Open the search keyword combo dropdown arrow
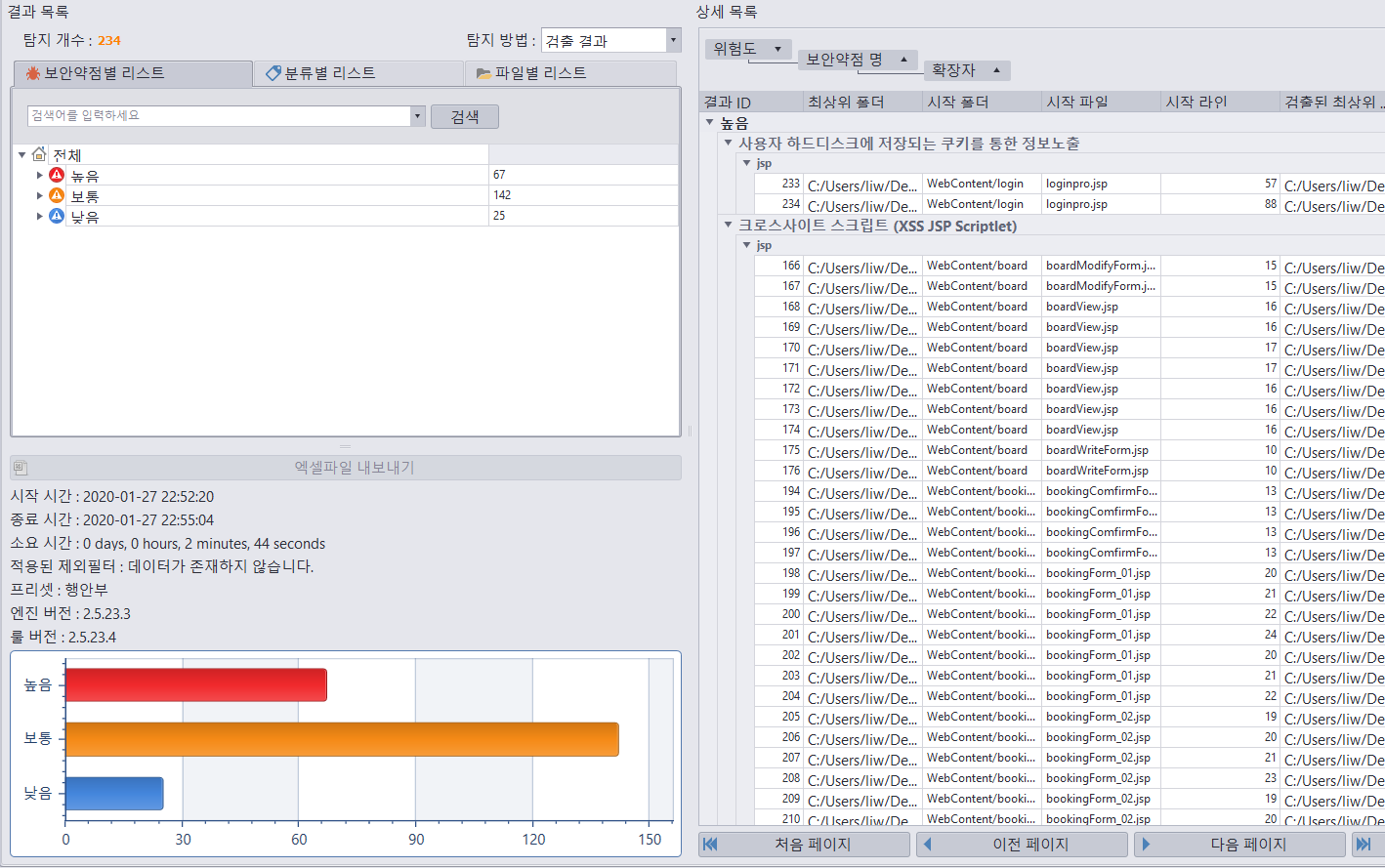Image resolution: width=1385 pixels, height=868 pixels. point(417,115)
